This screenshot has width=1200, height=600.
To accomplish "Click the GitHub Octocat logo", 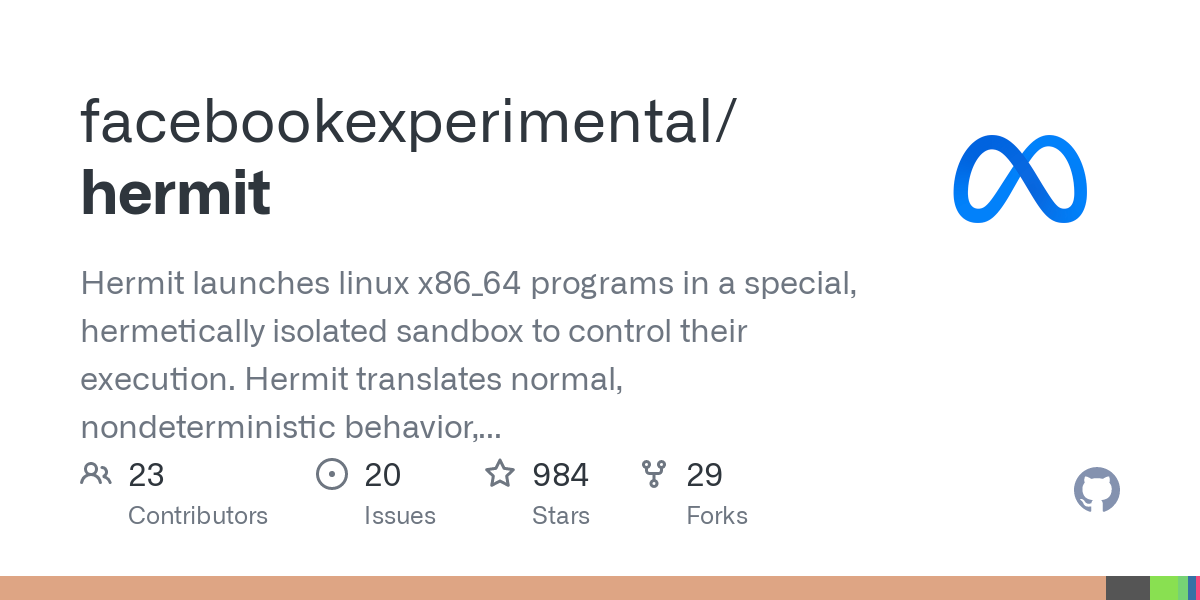I will (x=1097, y=490).
